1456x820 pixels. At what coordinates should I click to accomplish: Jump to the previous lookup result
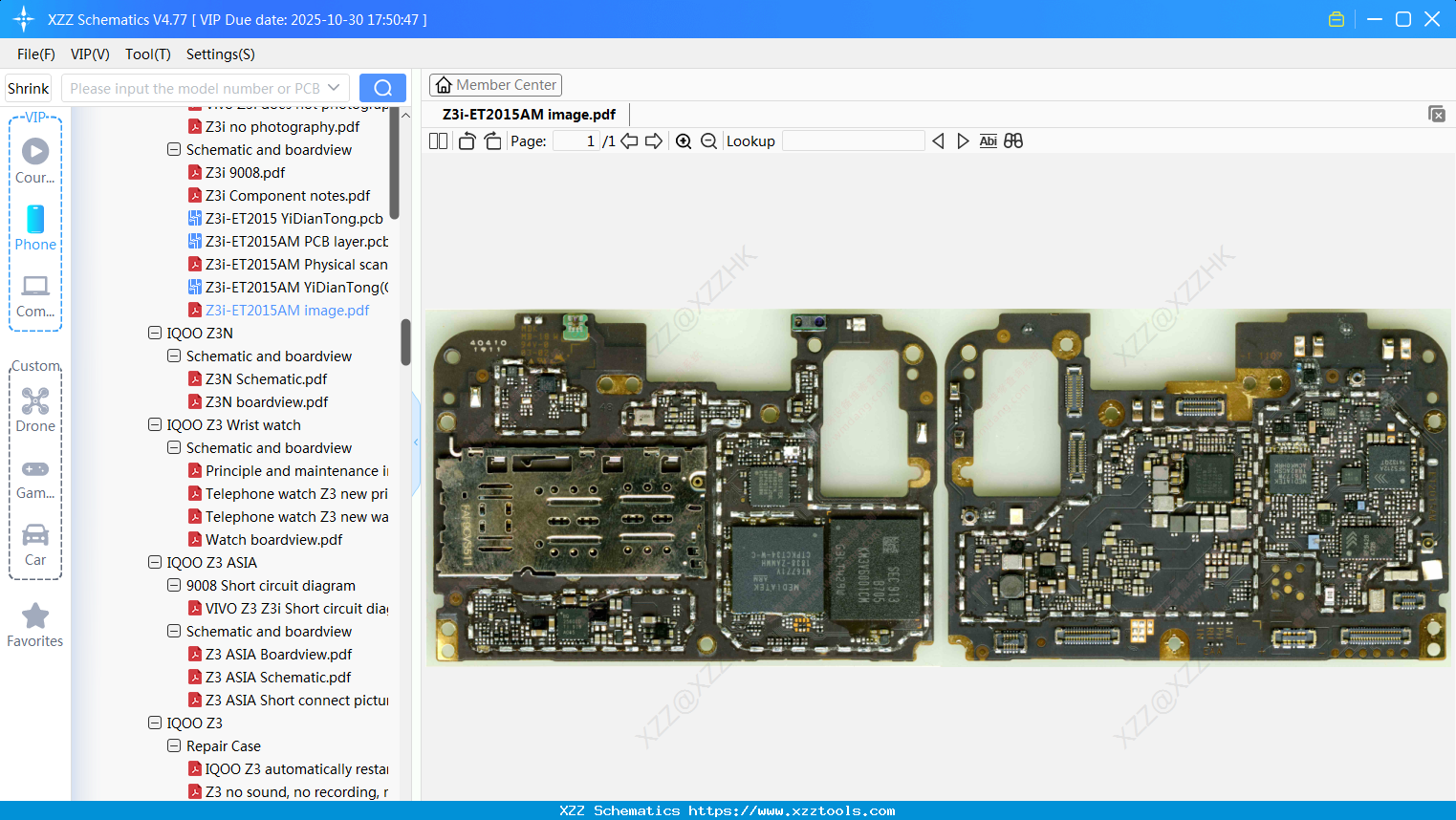coord(938,141)
